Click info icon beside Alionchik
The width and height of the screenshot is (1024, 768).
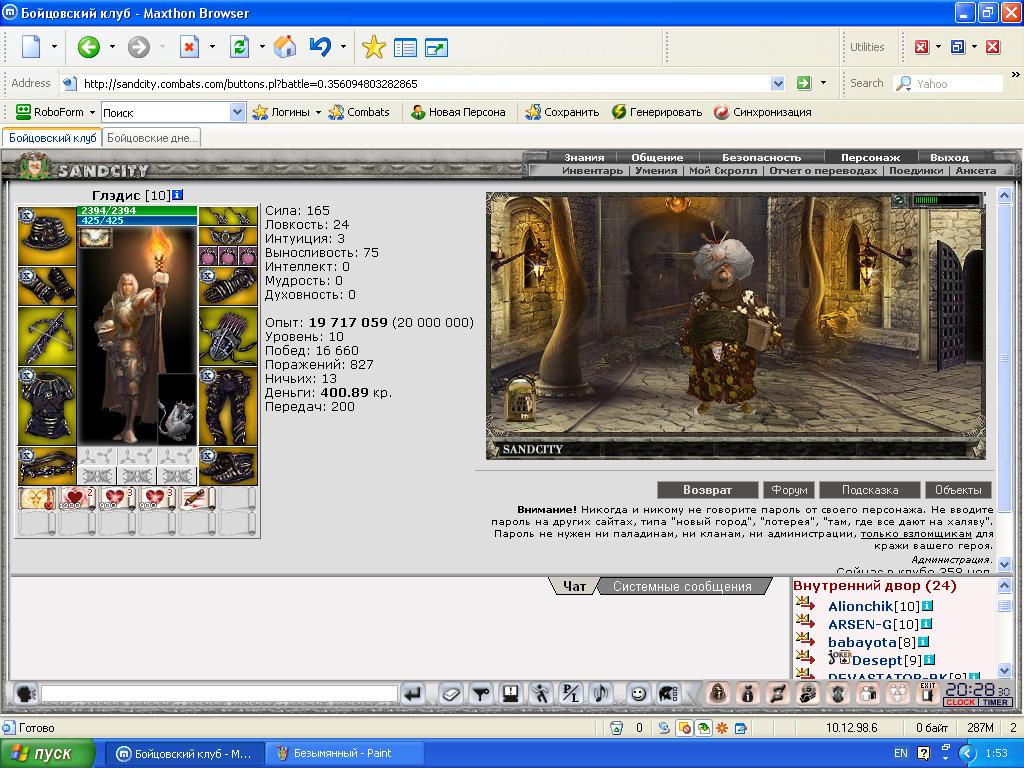click(x=927, y=606)
